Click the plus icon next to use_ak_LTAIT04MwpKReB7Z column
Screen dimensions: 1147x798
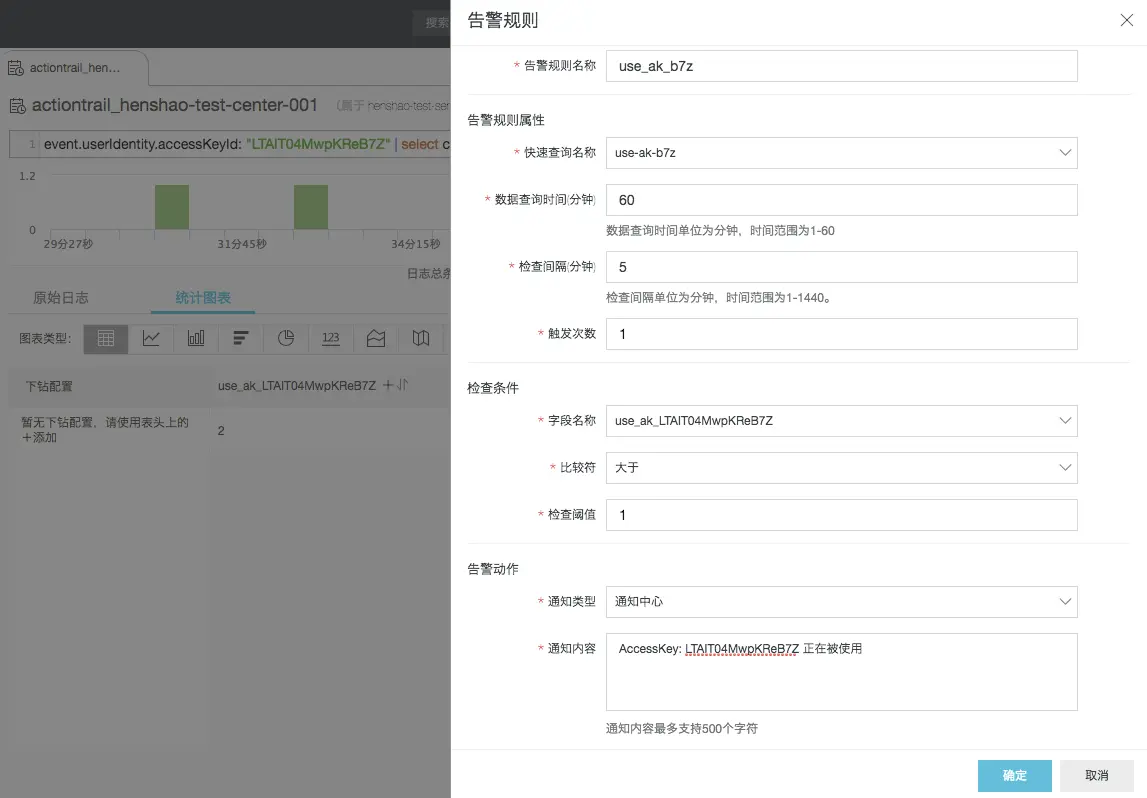388,385
